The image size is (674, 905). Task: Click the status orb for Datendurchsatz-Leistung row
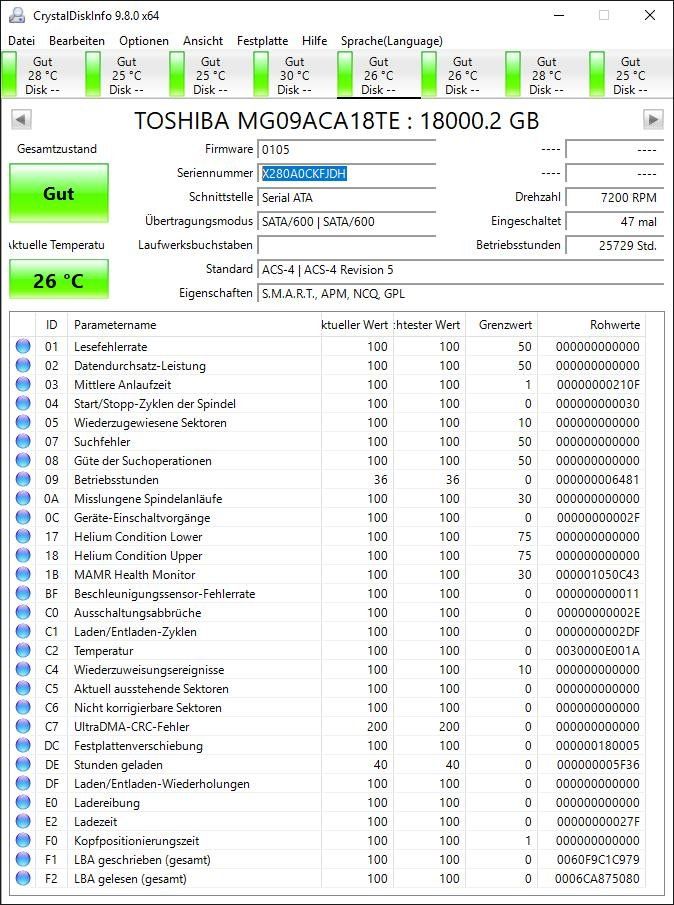click(x=23, y=365)
